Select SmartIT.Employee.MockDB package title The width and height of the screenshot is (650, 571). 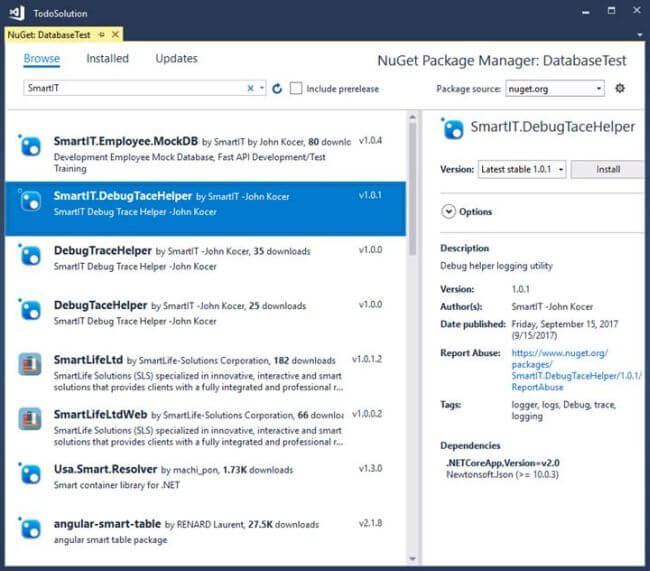pos(126,141)
